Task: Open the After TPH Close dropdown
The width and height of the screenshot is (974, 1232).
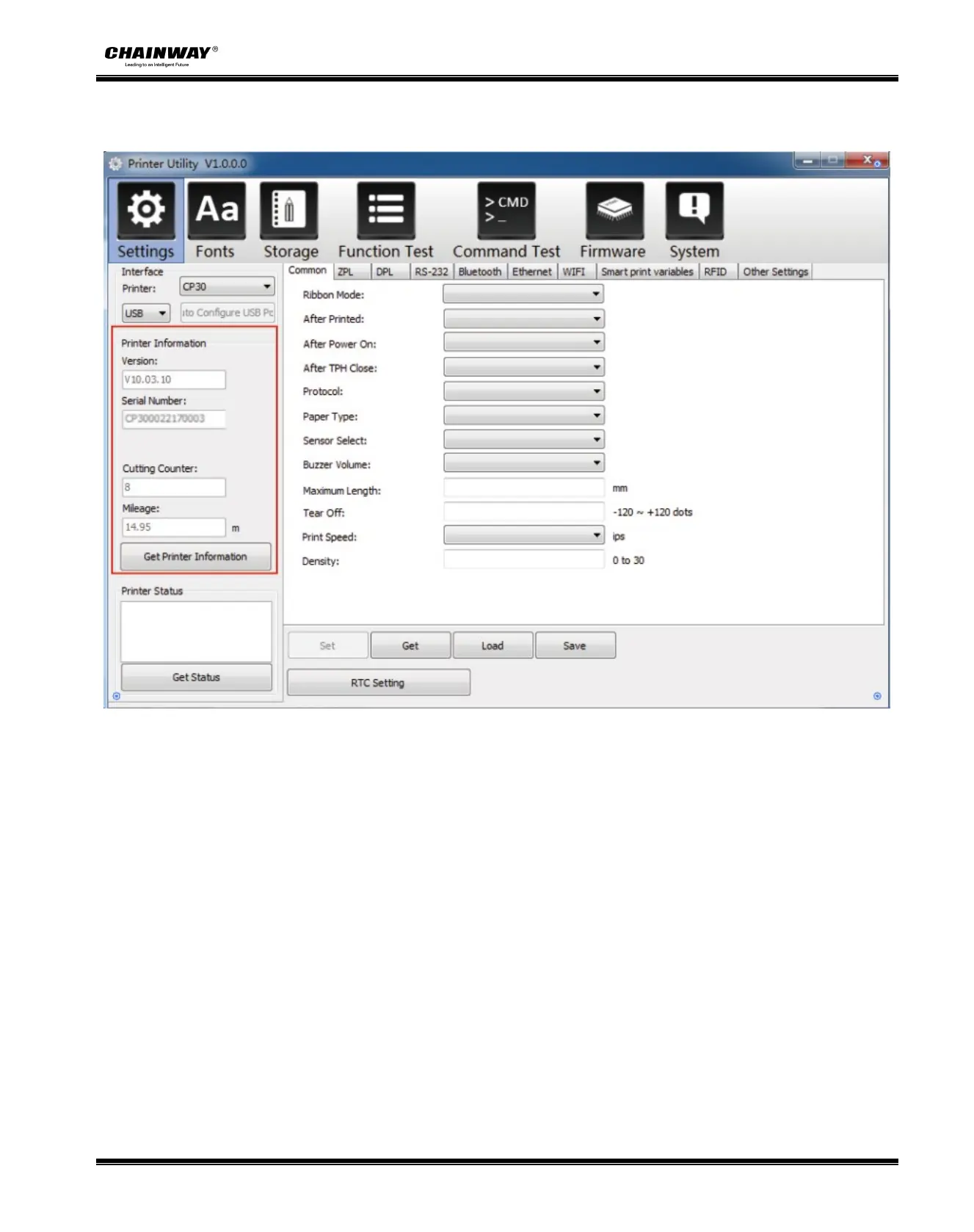Action: point(523,367)
